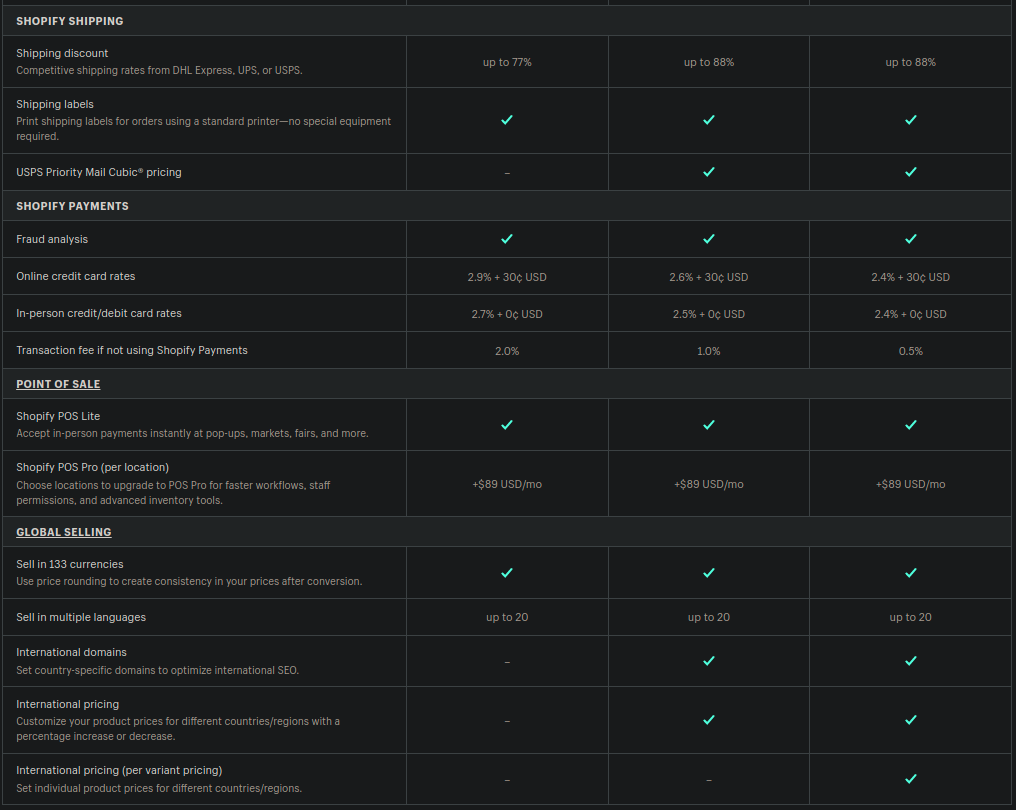Open the Point of Sale section link
The image size is (1016, 810).
coord(58,384)
